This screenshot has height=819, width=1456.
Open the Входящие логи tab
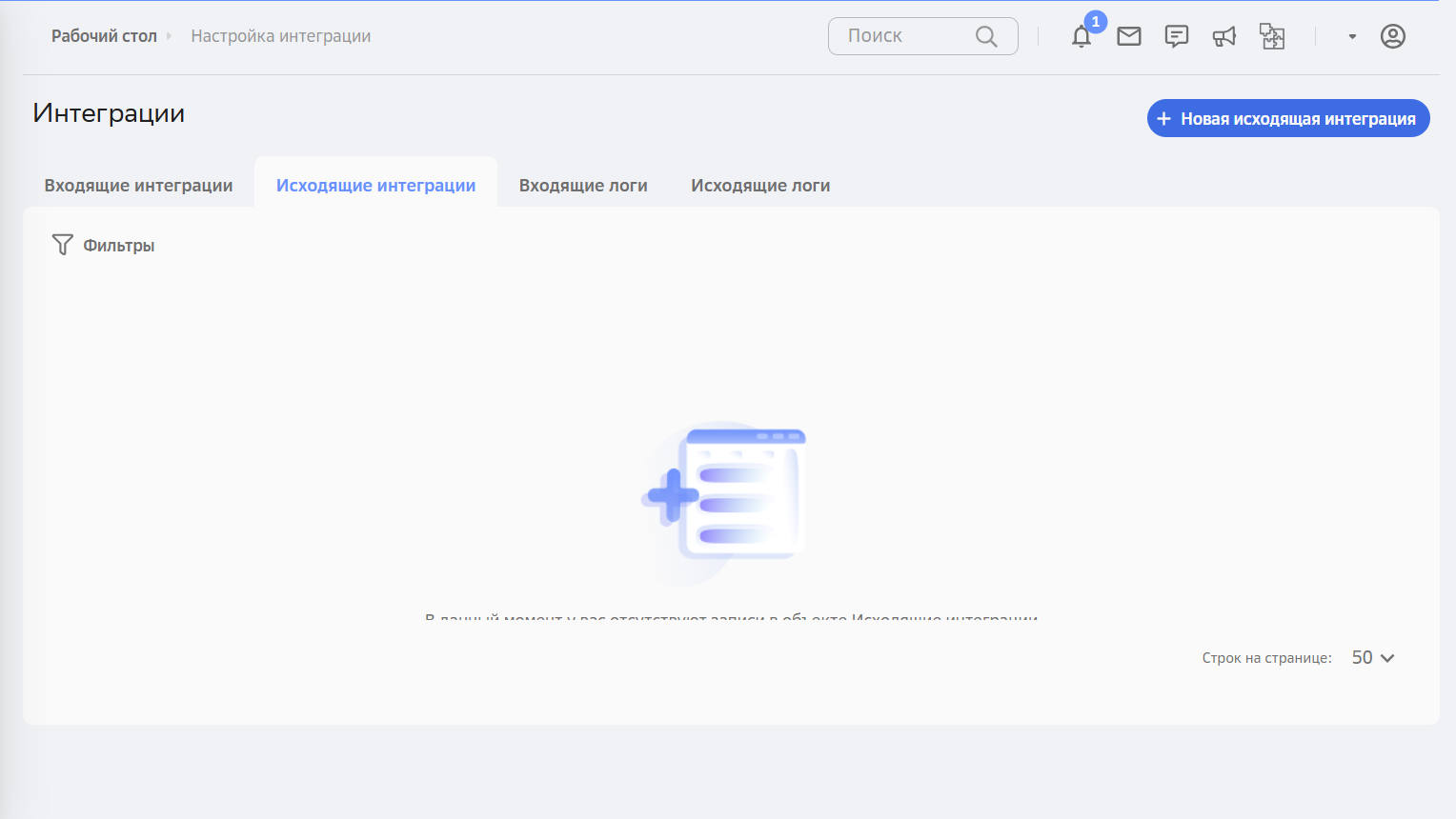[583, 185]
